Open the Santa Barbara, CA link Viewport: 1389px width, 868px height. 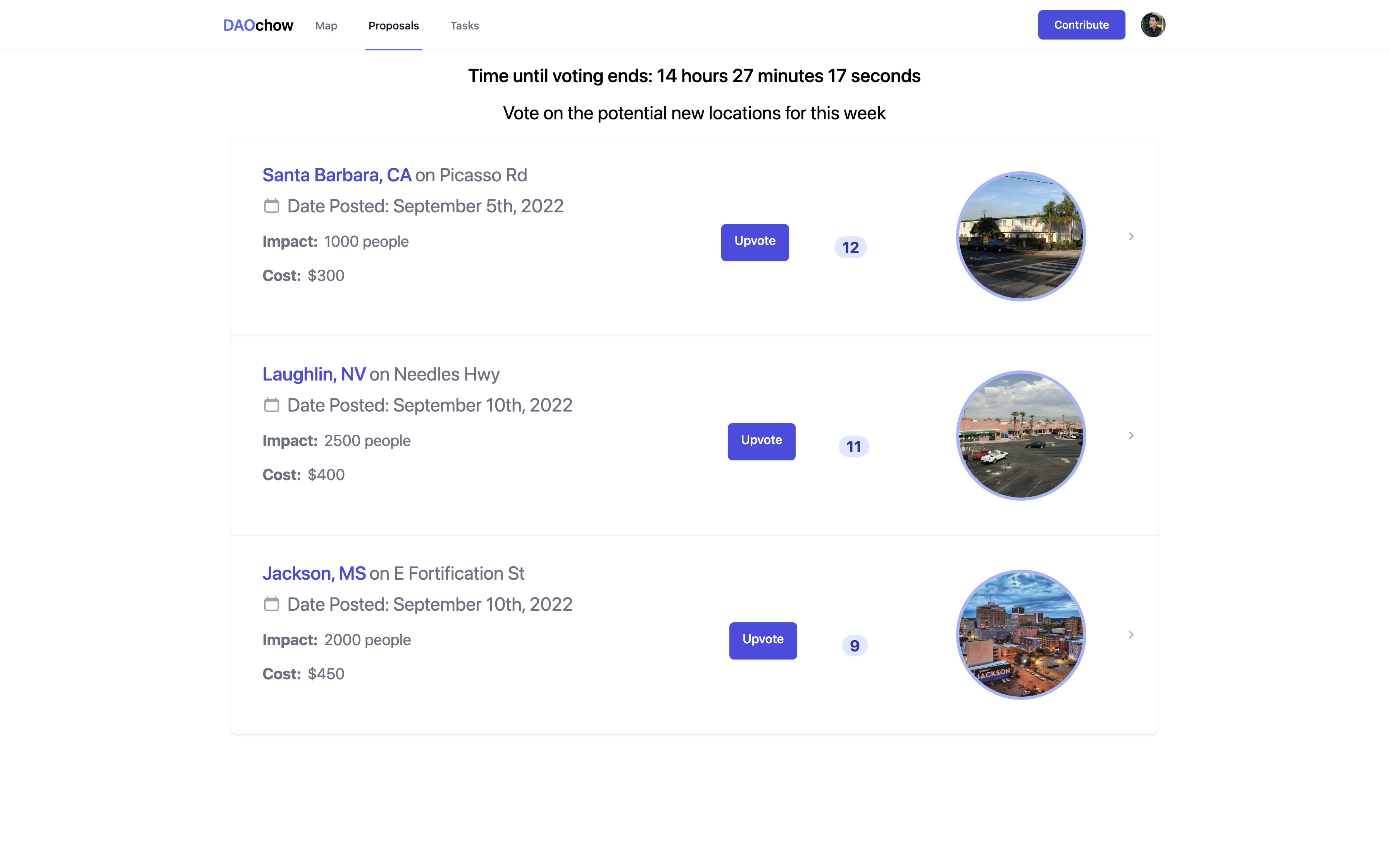(x=336, y=175)
